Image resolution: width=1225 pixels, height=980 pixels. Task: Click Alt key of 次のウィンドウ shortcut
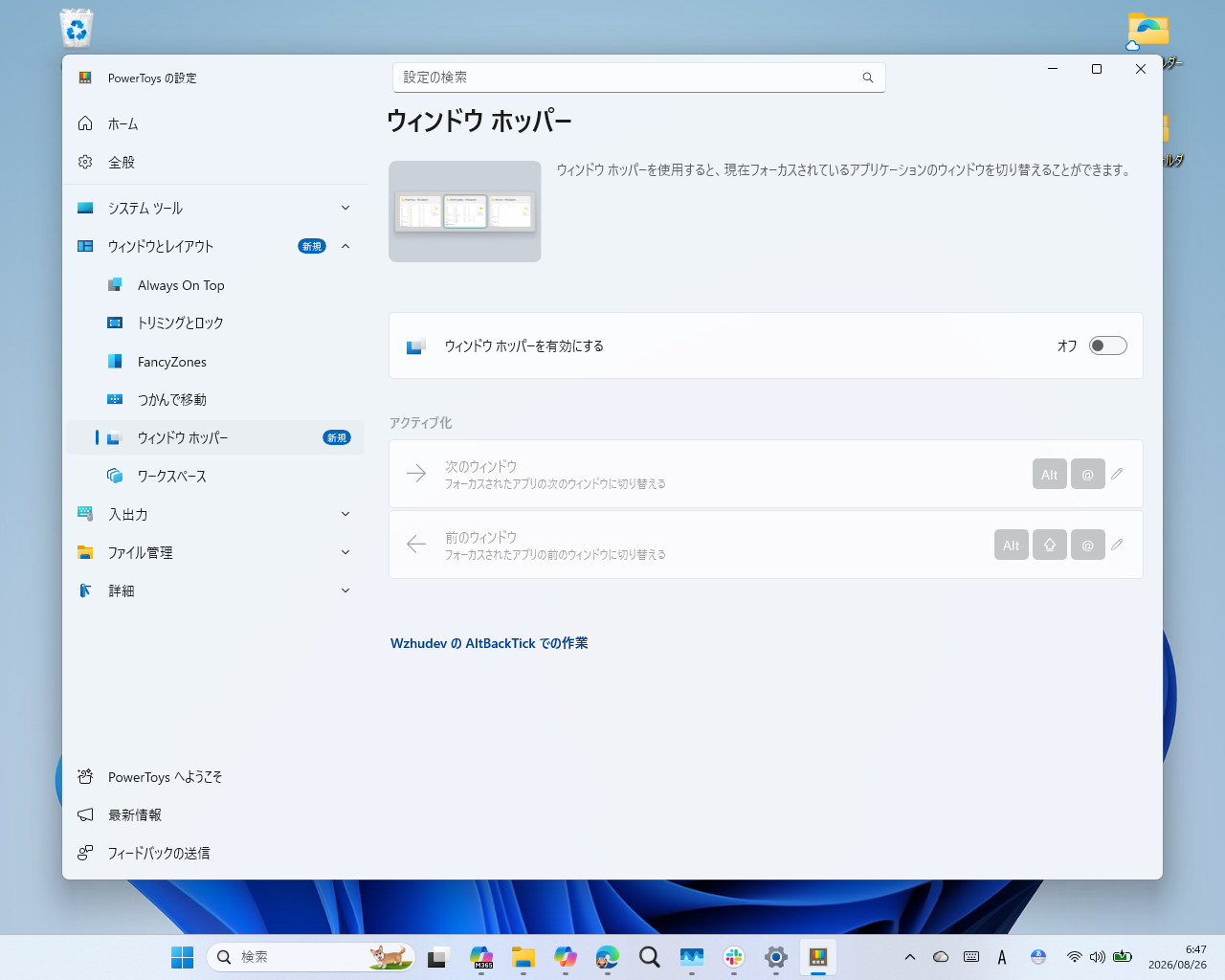[x=1050, y=474]
